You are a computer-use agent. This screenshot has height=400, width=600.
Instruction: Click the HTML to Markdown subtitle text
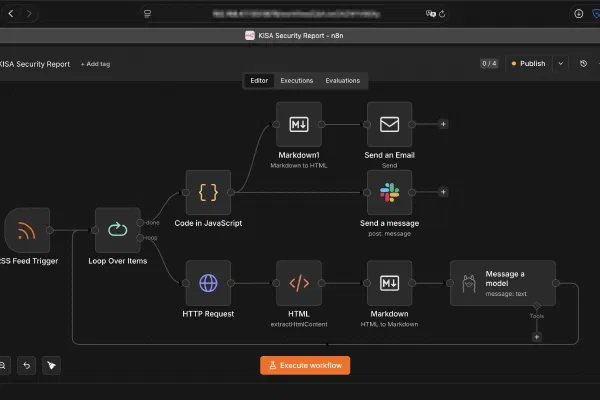(x=389, y=325)
